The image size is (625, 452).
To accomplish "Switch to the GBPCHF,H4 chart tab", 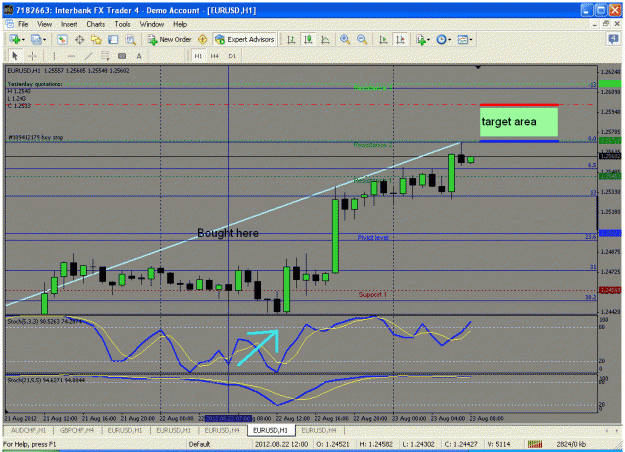I will pos(77,430).
